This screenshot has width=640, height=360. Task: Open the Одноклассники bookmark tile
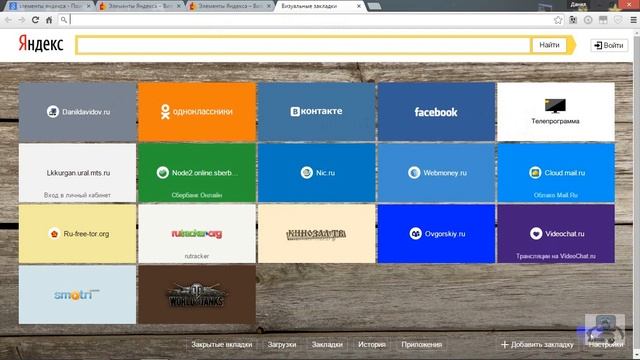tap(197, 112)
